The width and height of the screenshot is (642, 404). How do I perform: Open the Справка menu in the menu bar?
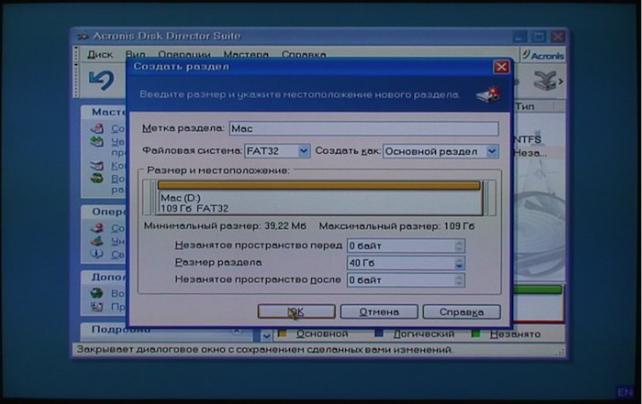[x=304, y=54]
